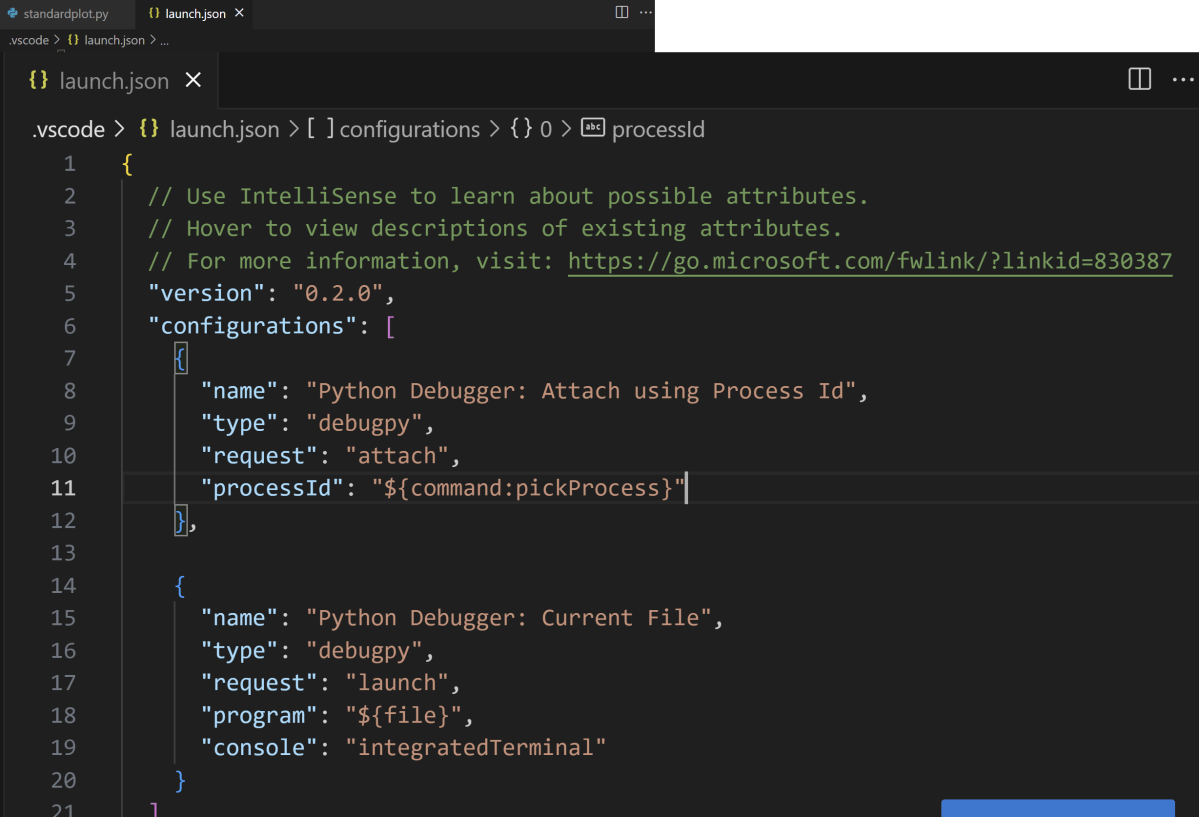
Task: Click the Split Editor Right icon
Action: tap(1139, 80)
